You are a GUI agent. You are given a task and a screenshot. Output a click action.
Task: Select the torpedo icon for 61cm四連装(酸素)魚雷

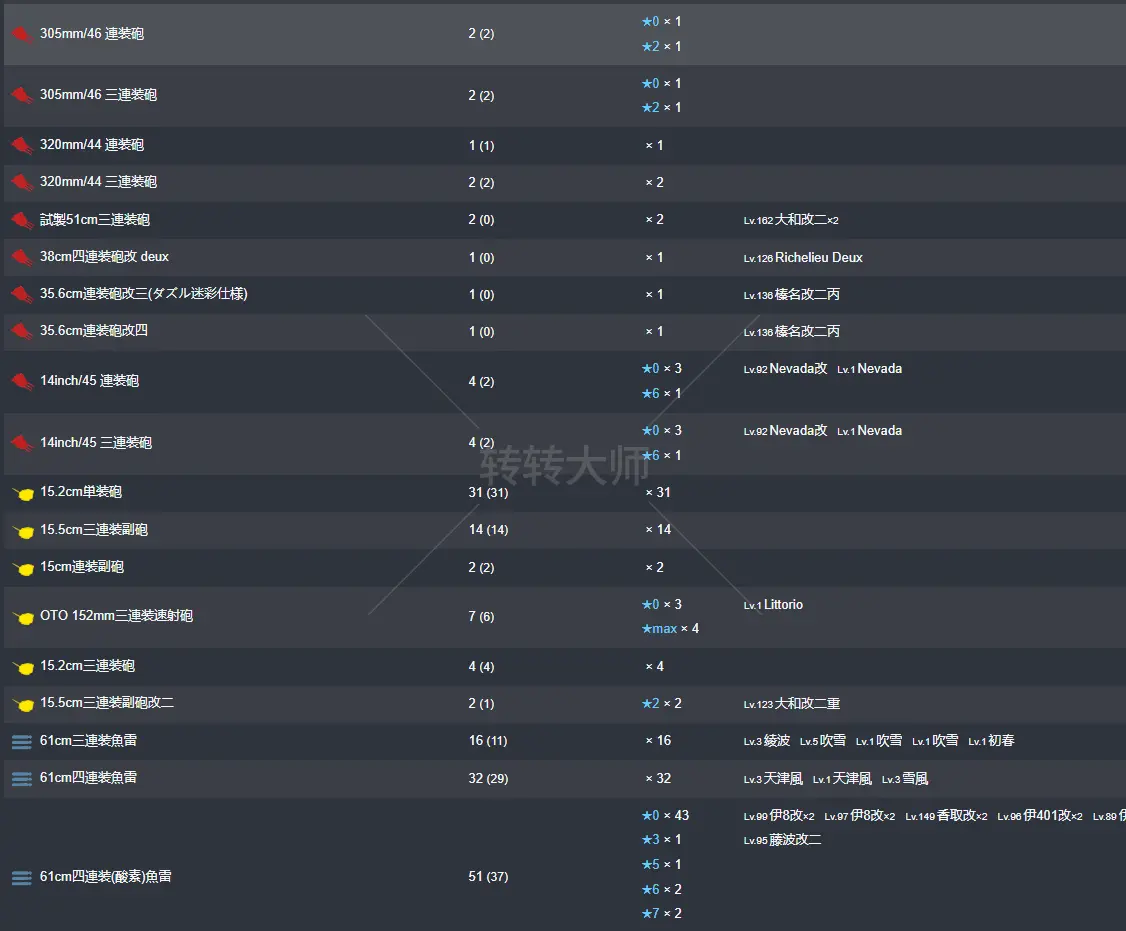[x=22, y=877]
